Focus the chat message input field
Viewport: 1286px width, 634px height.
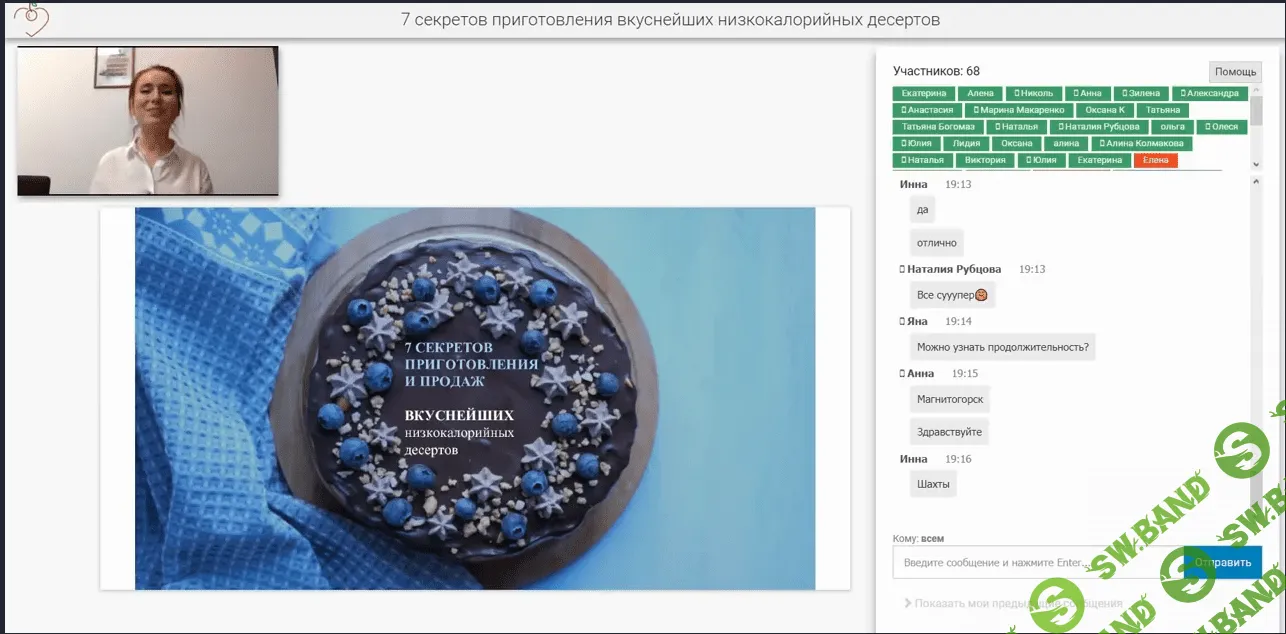pyautogui.click(x=1036, y=562)
